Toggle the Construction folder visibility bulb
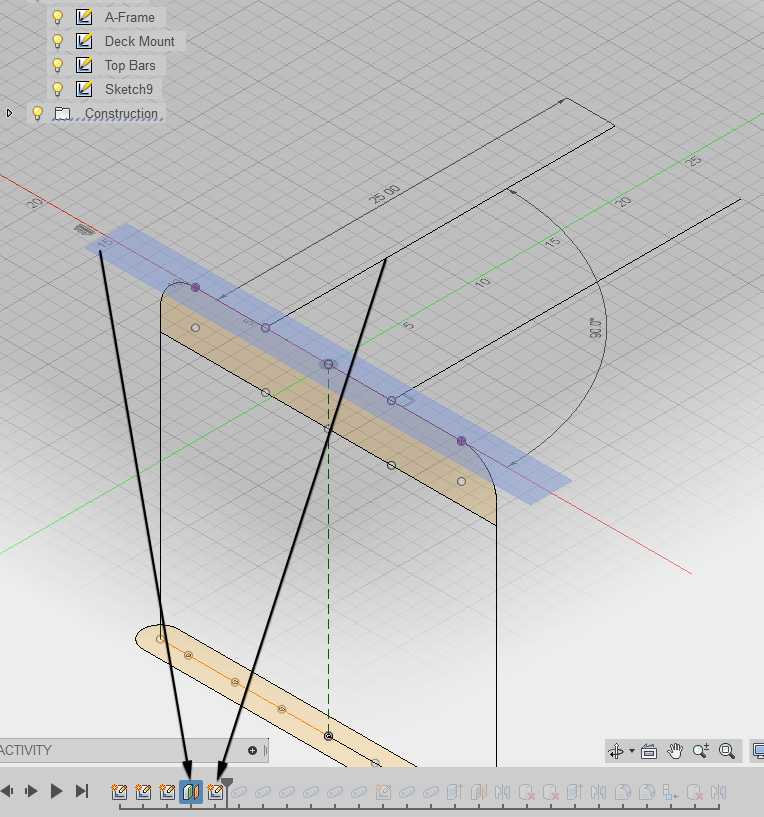This screenshot has height=817, width=764. pyautogui.click(x=38, y=113)
